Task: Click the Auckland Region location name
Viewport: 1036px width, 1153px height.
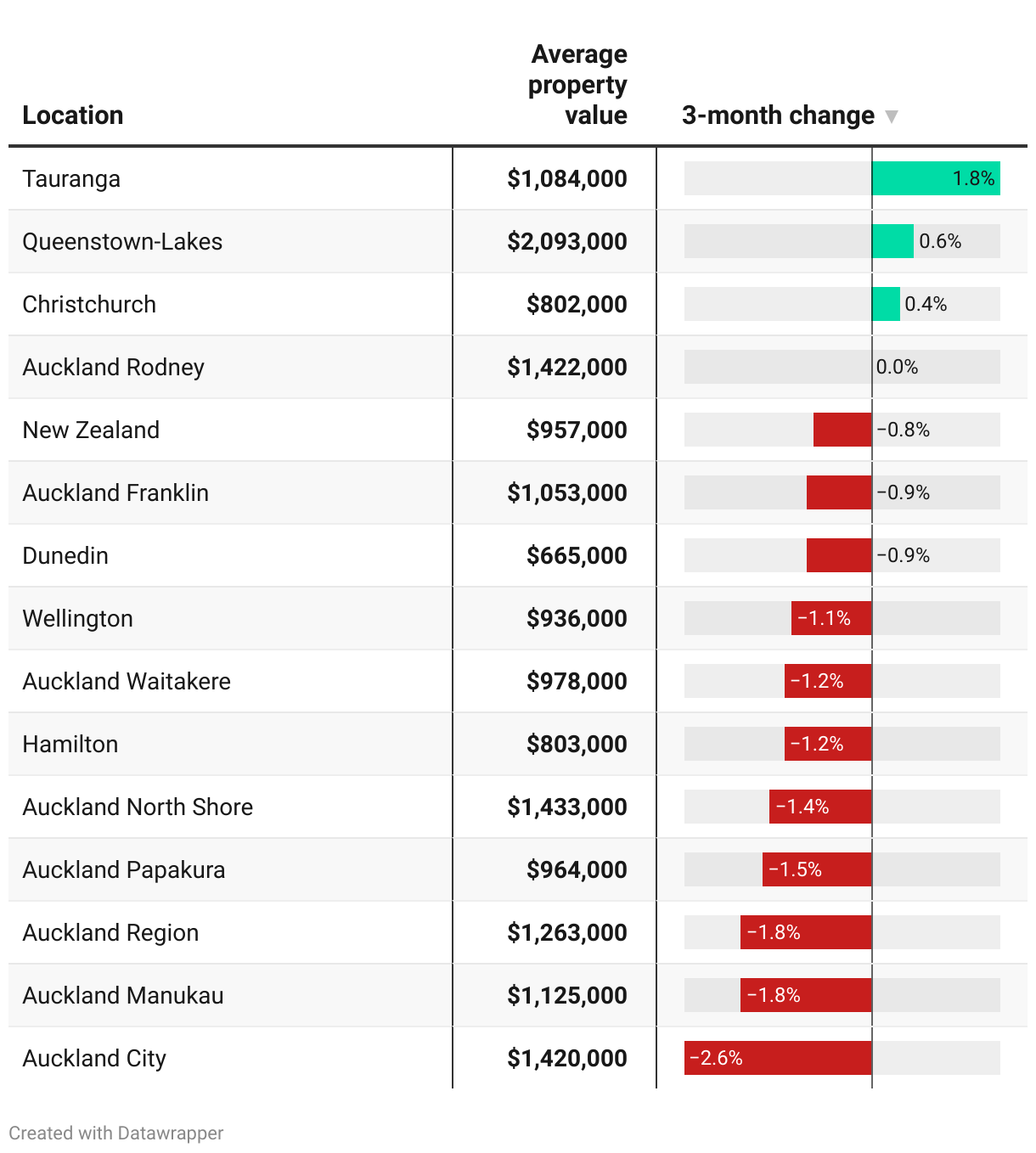Action: [x=110, y=933]
